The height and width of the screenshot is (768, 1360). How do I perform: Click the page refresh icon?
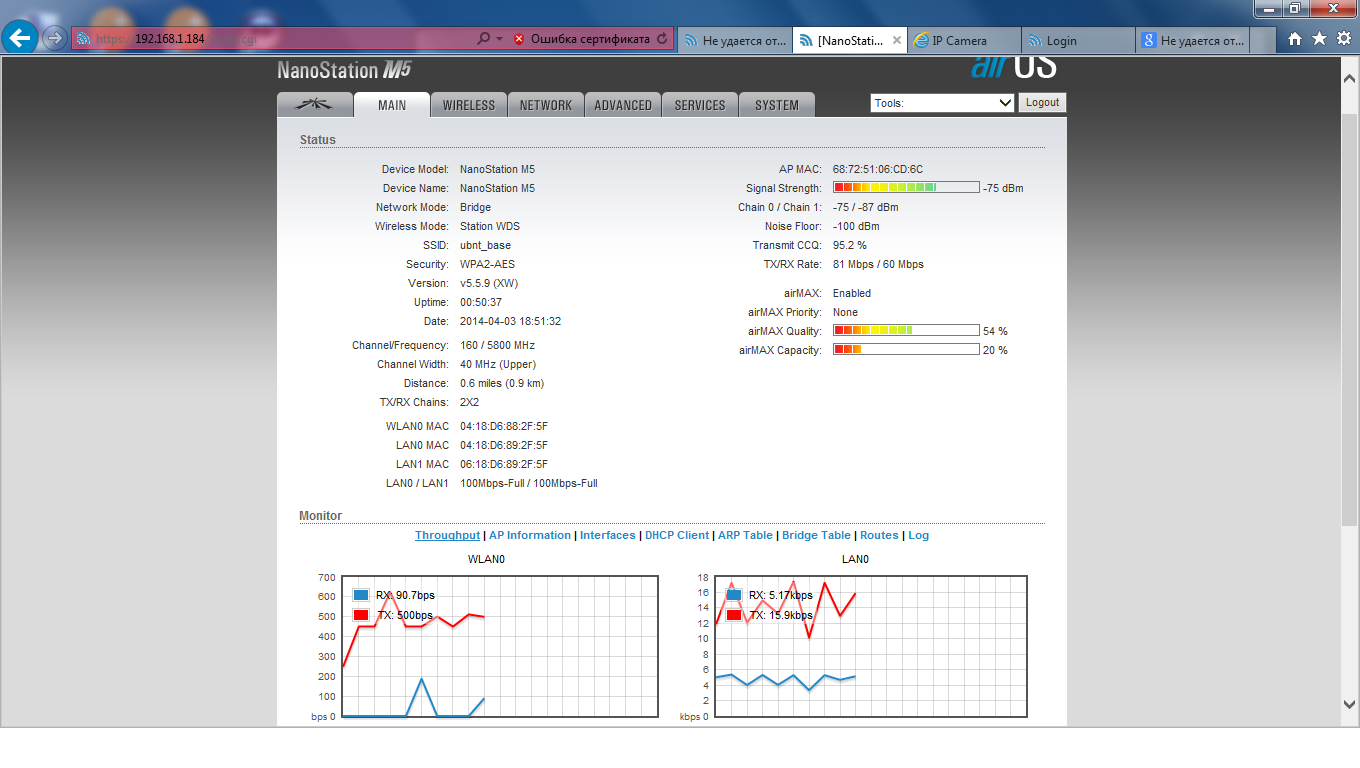pos(662,39)
